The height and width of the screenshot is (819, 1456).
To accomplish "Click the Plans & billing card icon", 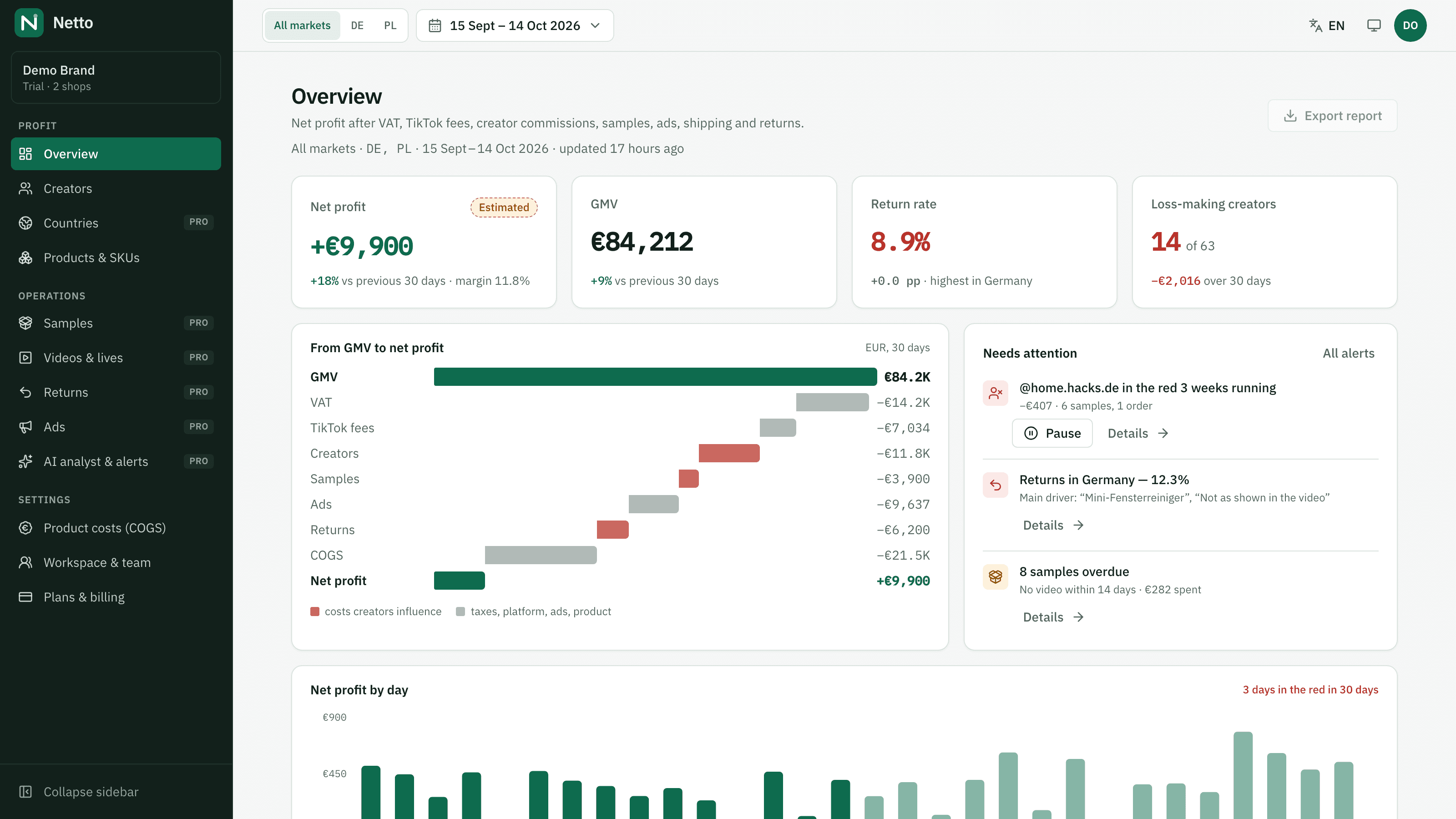I will point(25,597).
